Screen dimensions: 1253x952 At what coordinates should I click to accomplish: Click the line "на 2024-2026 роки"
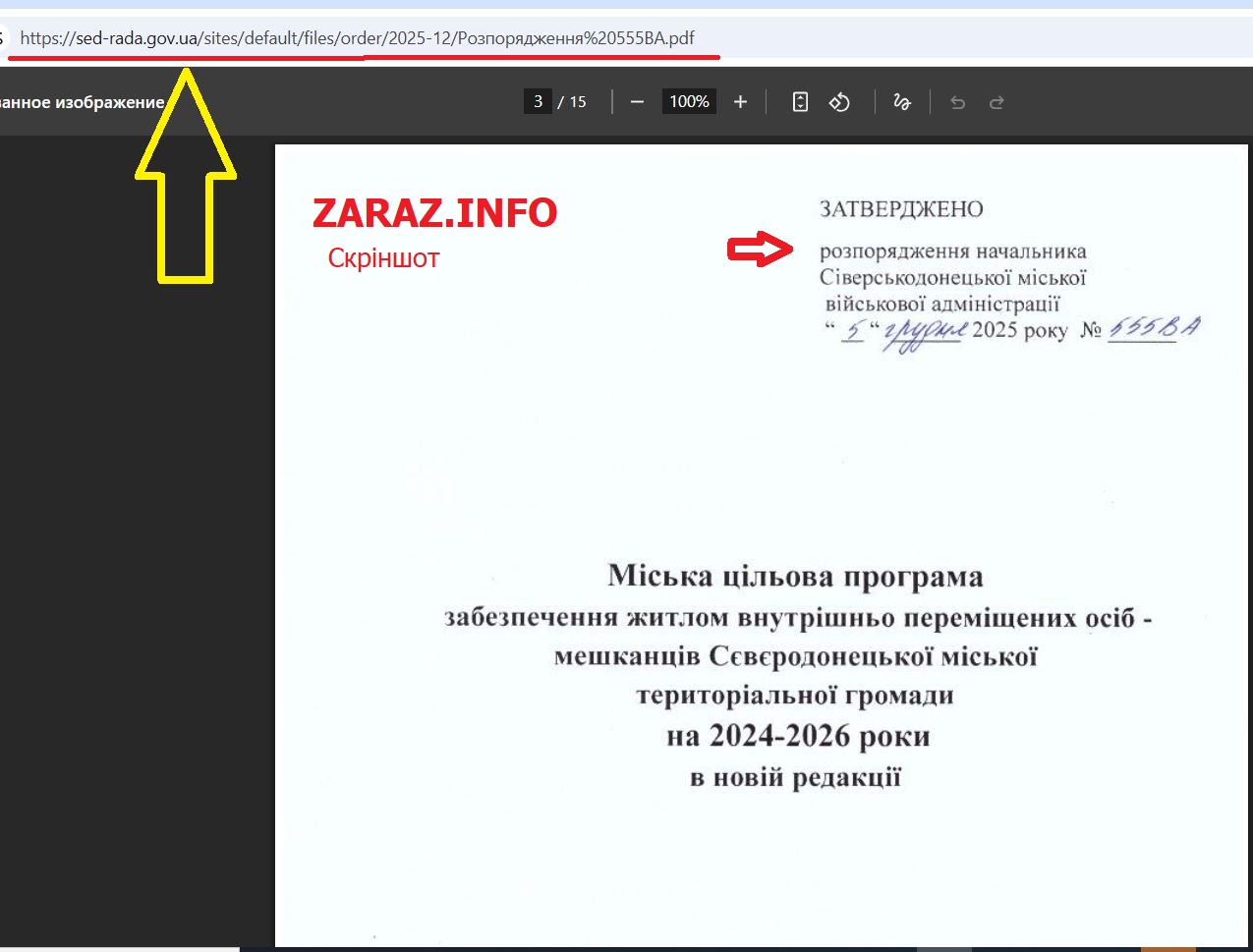point(798,736)
